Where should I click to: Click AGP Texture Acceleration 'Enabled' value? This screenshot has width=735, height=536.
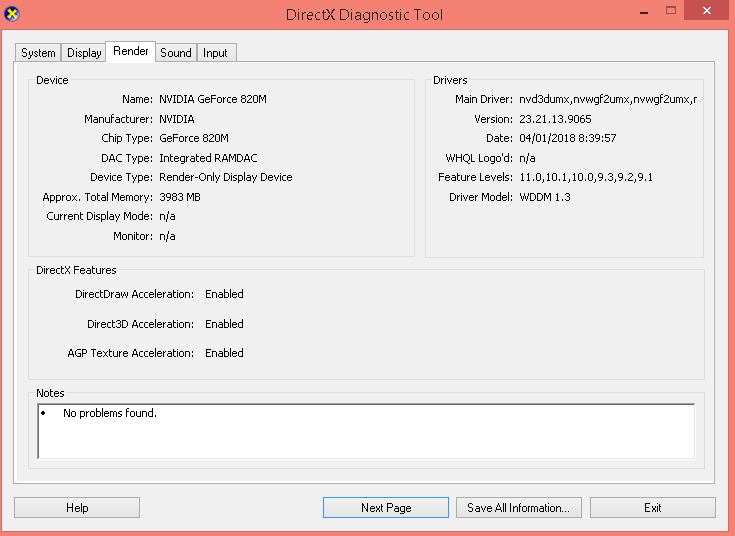pyautogui.click(x=224, y=353)
